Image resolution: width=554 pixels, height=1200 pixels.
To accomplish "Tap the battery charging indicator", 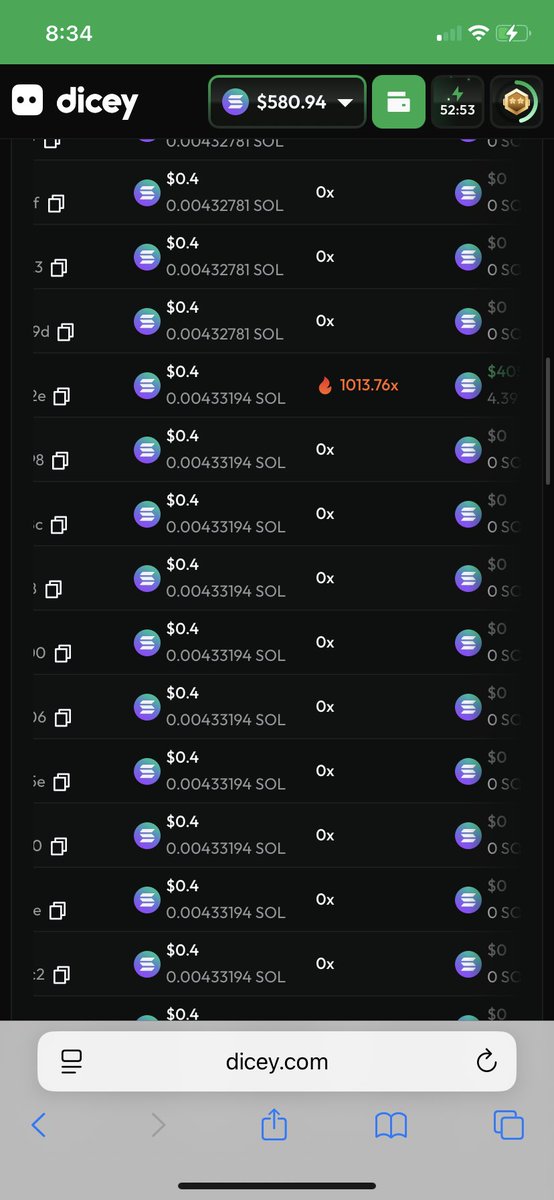I will 512,33.
